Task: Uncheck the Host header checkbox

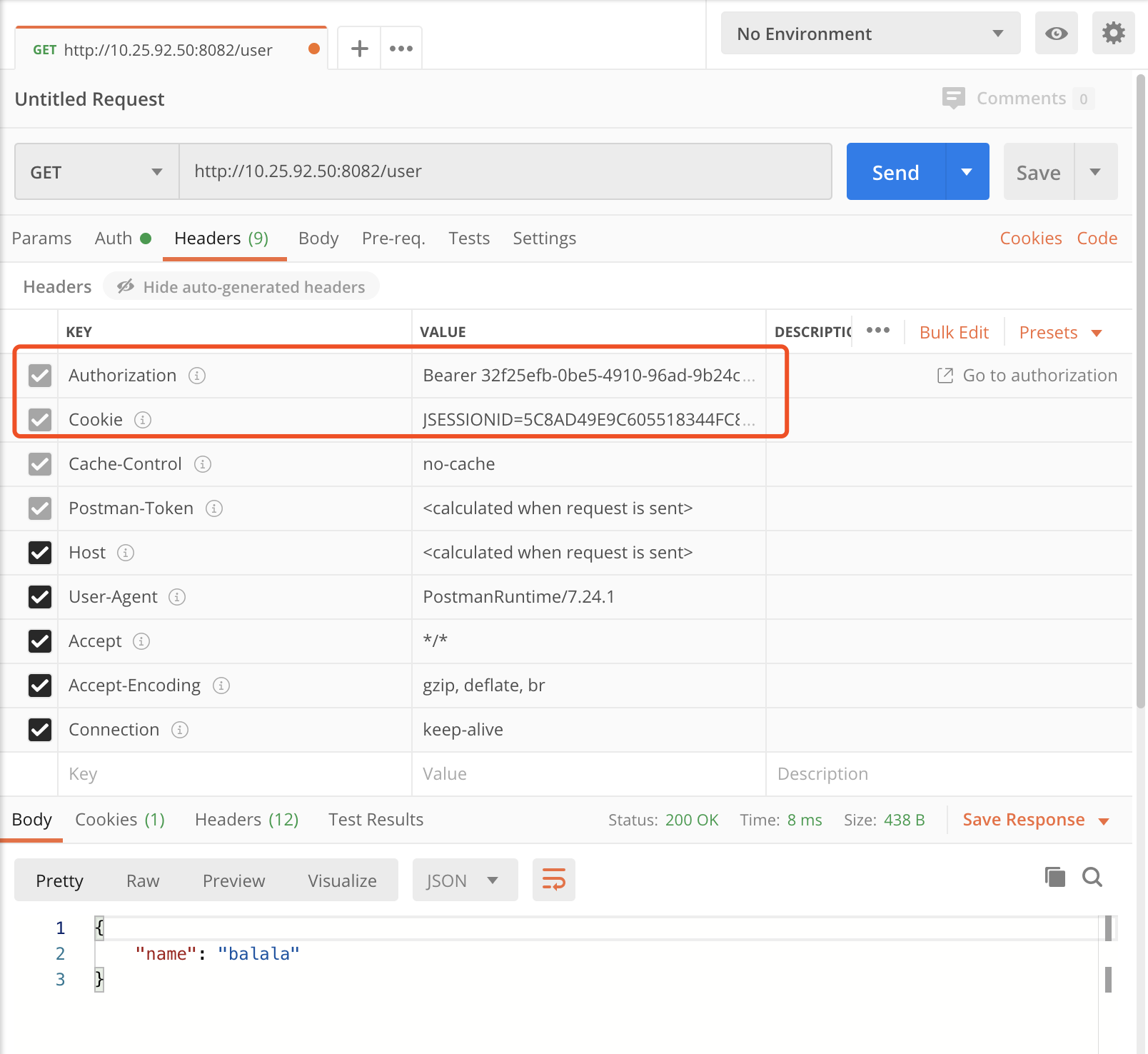Action: [40, 553]
